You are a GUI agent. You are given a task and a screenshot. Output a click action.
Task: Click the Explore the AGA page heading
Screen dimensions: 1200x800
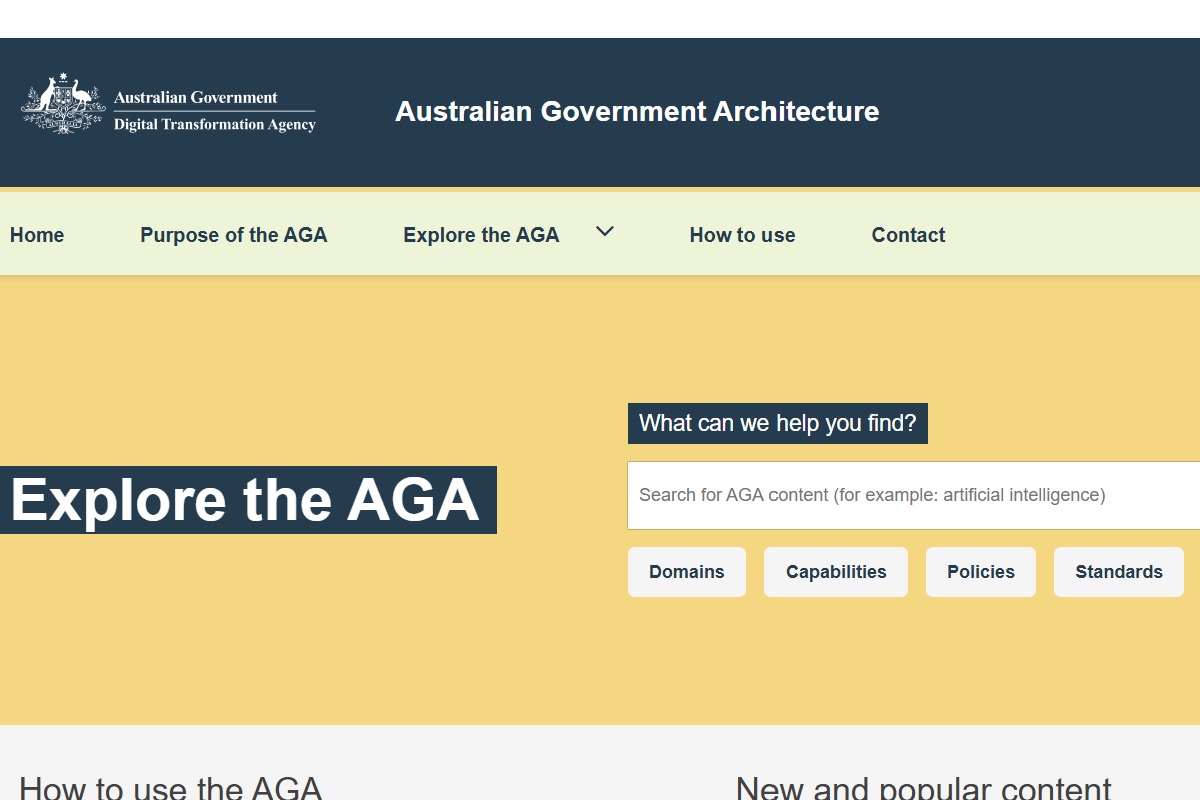(246, 500)
